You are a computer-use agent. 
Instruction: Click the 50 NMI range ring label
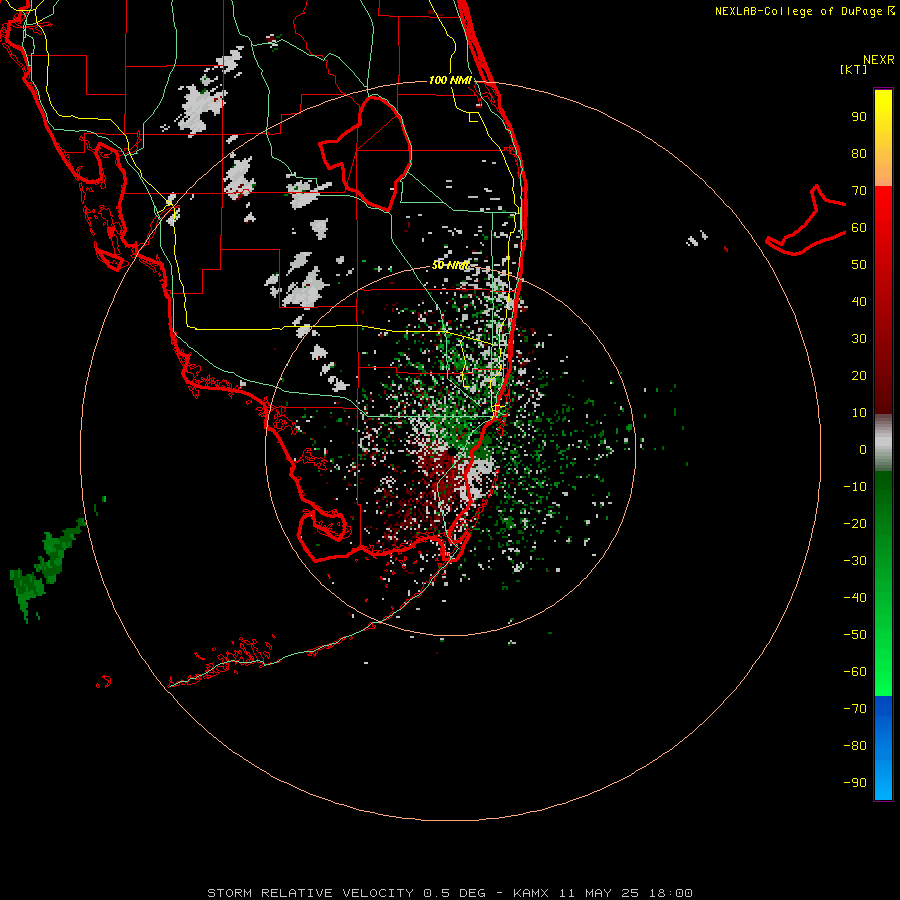click(450, 265)
